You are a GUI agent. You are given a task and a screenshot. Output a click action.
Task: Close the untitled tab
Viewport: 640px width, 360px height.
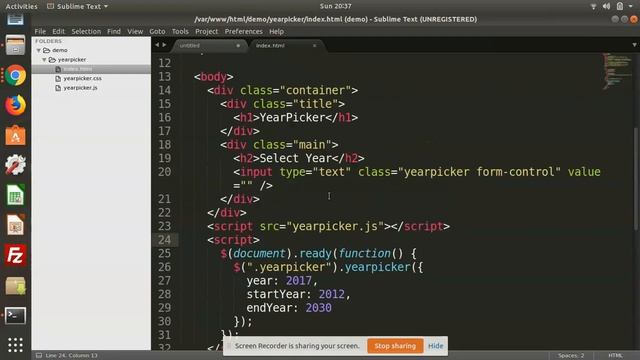click(238, 46)
